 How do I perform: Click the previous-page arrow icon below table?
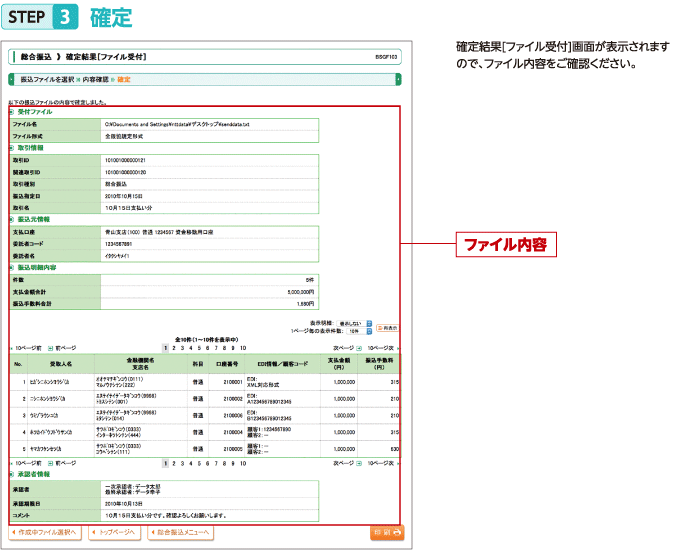pos(51,464)
